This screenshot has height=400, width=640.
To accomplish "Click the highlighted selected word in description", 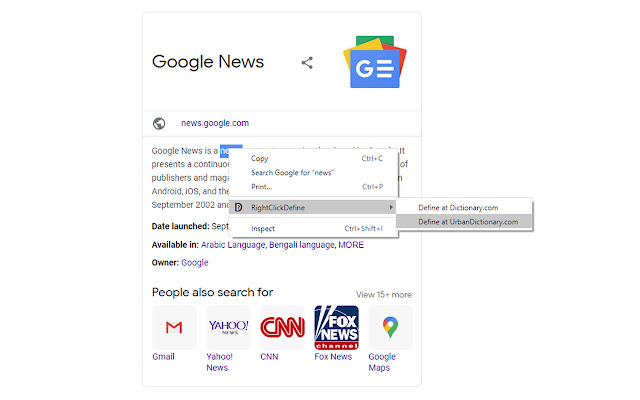I will [x=225, y=151].
